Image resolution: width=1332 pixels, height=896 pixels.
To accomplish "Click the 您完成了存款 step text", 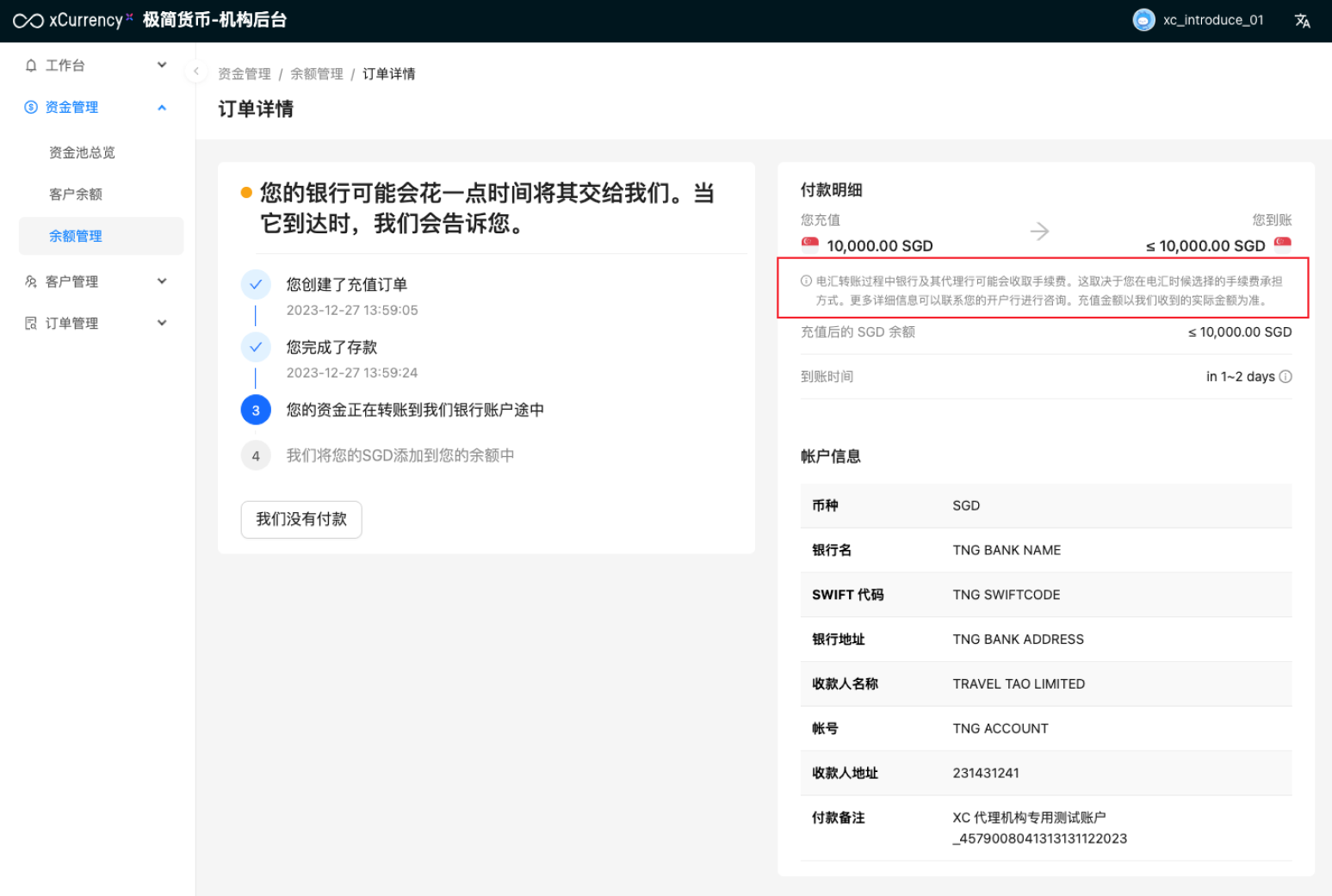I will click(x=332, y=348).
